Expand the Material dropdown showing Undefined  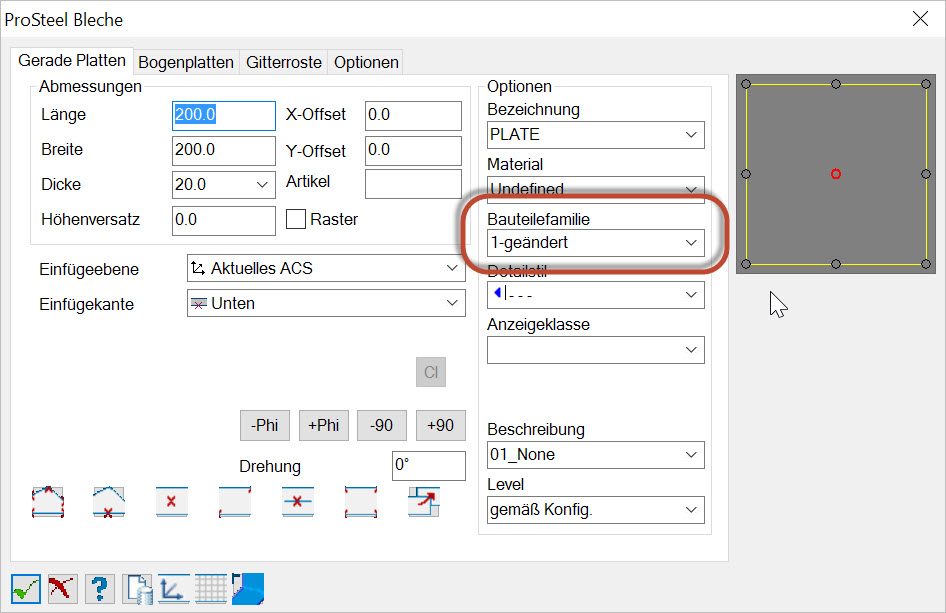(x=595, y=189)
